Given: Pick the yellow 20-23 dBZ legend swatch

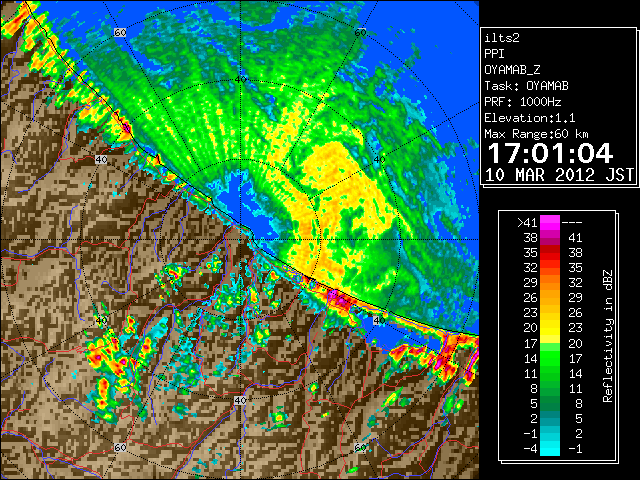Looking at the screenshot, I should click(x=550, y=328).
